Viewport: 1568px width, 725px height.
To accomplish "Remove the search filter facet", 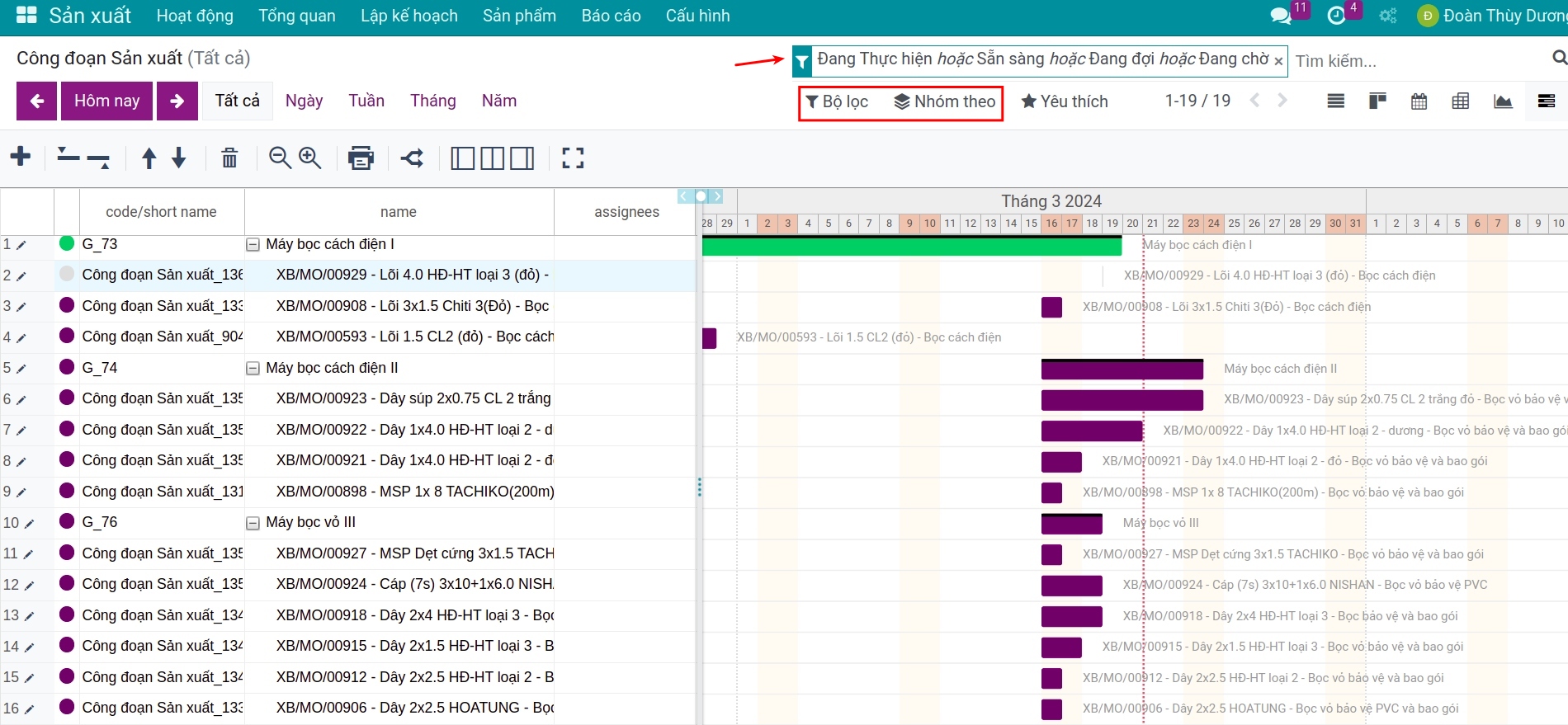I will 1278,61.
